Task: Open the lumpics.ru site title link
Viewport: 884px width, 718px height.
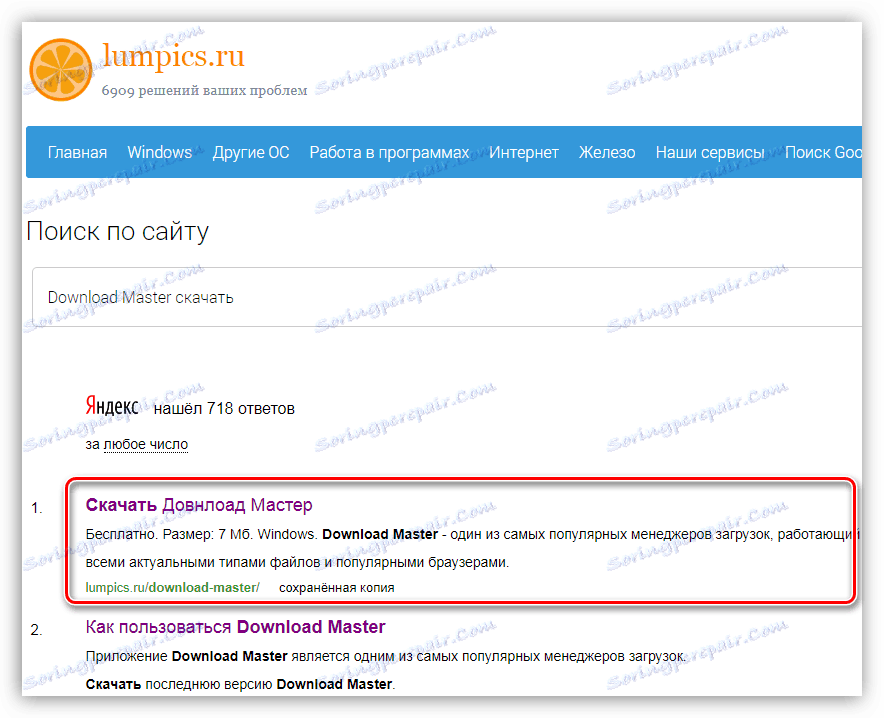Action: (x=173, y=56)
